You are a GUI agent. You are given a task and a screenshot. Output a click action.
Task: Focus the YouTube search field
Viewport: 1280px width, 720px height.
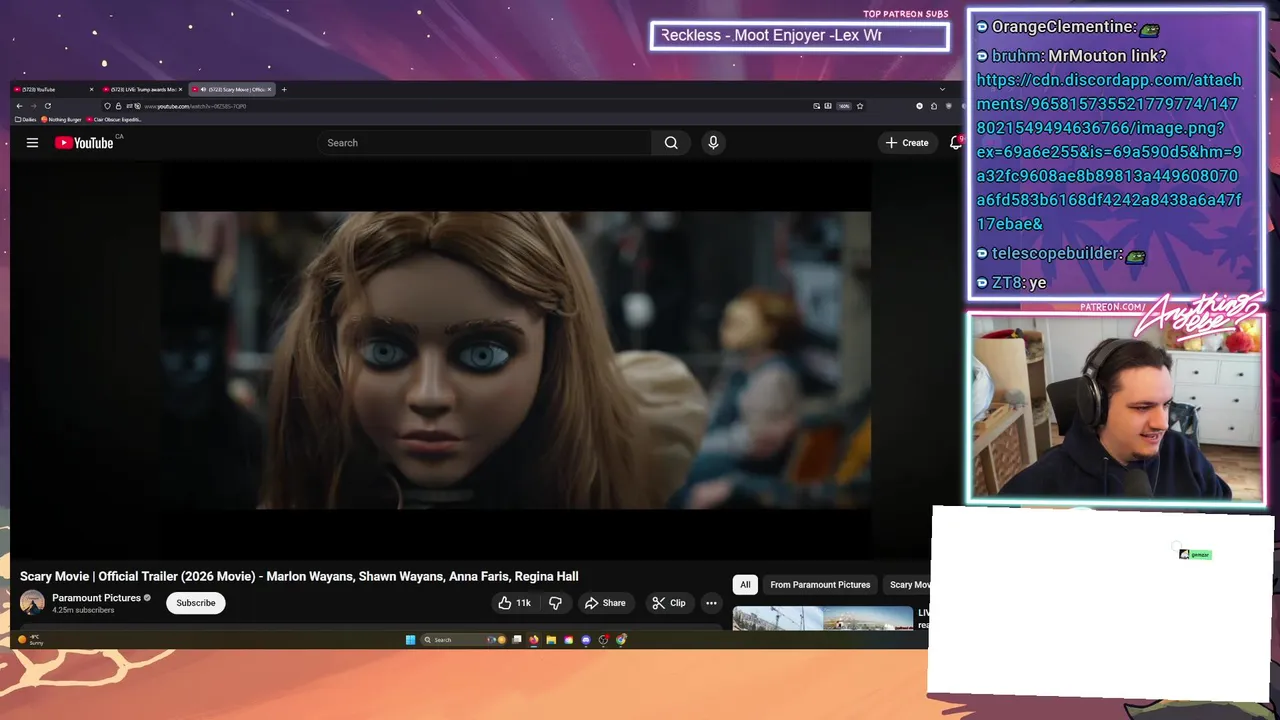click(x=484, y=143)
